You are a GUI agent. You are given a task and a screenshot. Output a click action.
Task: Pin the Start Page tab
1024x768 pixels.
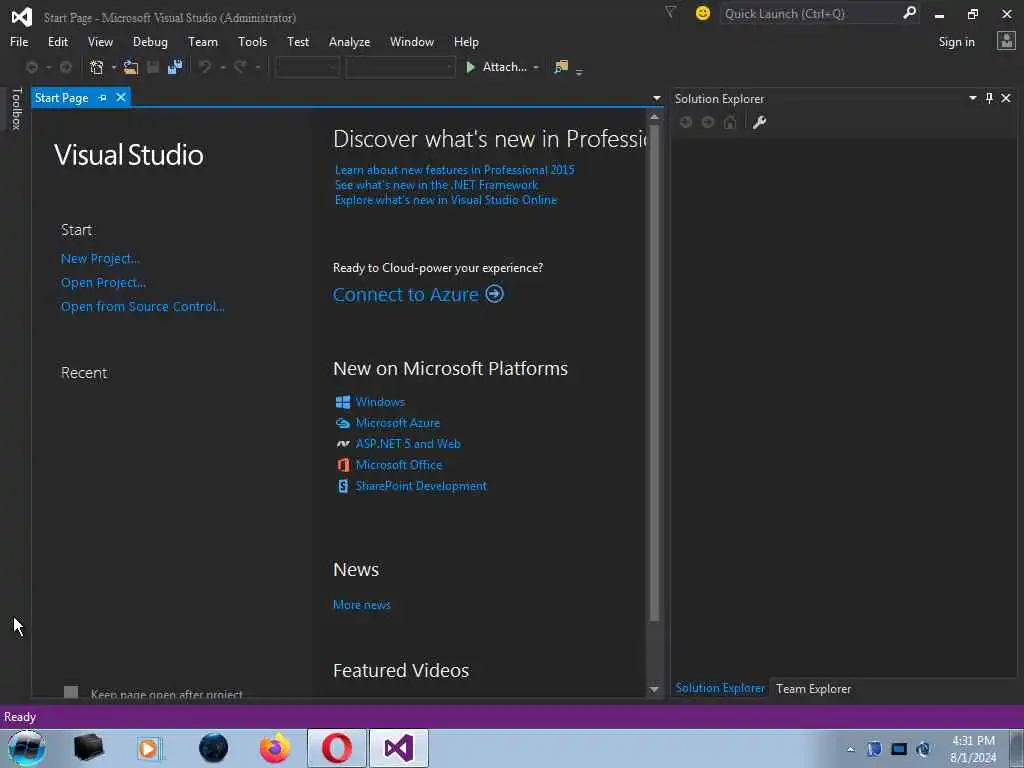coord(103,98)
